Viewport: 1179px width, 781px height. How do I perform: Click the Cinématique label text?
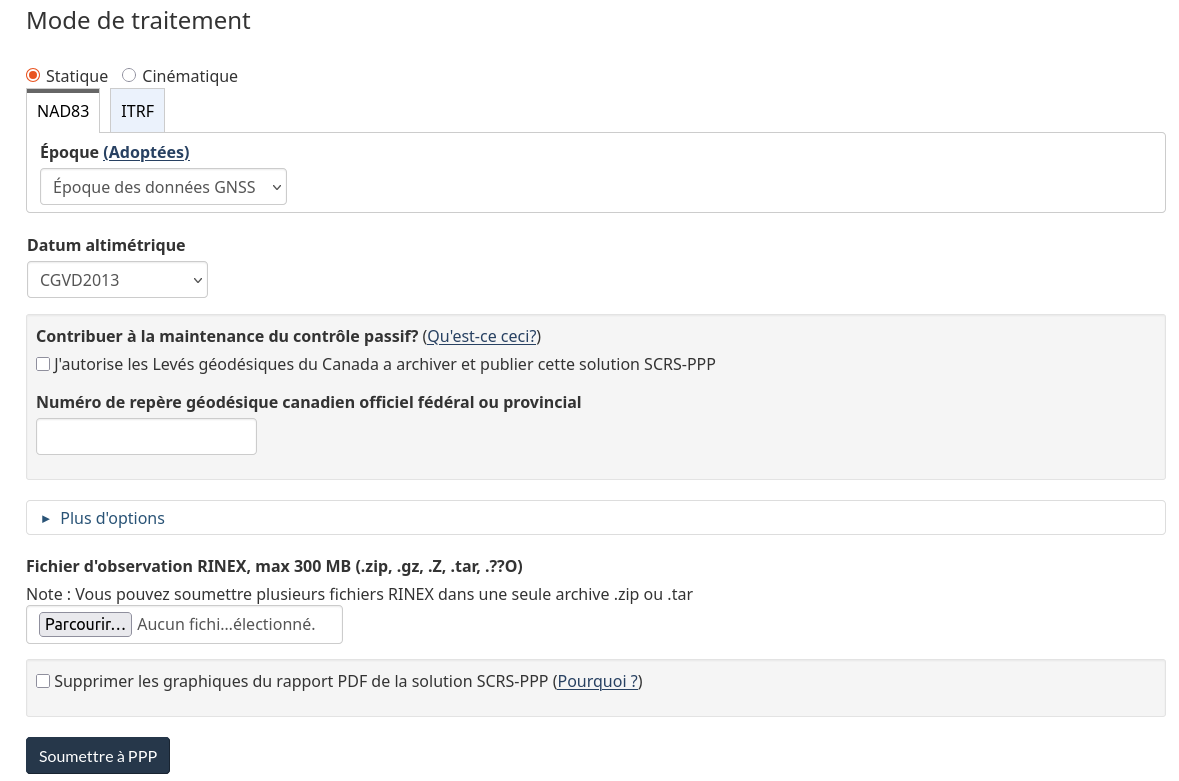tap(189, 76)
